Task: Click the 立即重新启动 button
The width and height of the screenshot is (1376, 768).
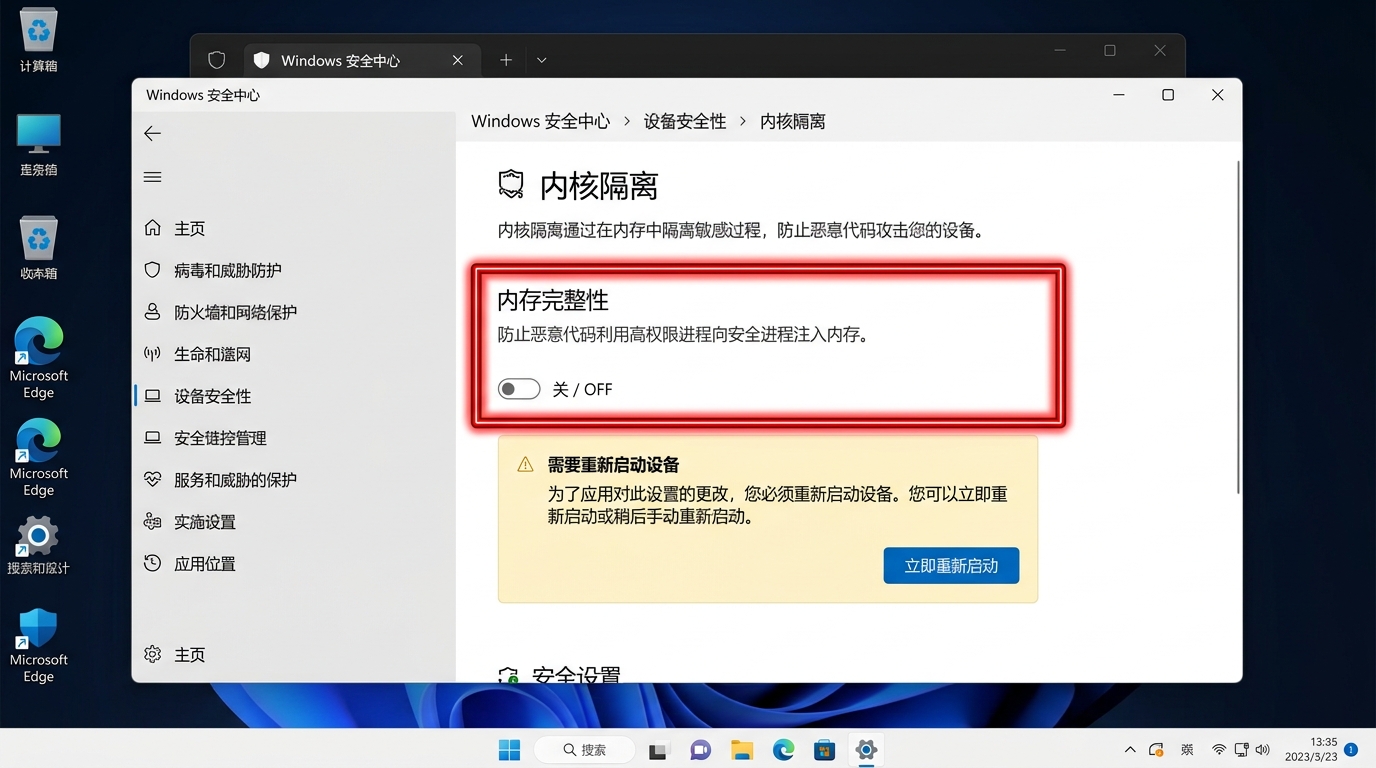Action: coord(951,566)
